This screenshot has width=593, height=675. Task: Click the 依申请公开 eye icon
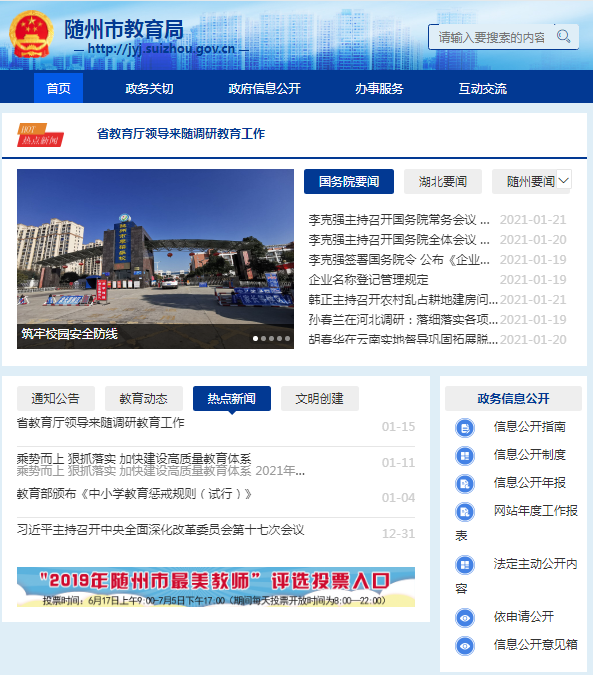click(x=465, y=618)
